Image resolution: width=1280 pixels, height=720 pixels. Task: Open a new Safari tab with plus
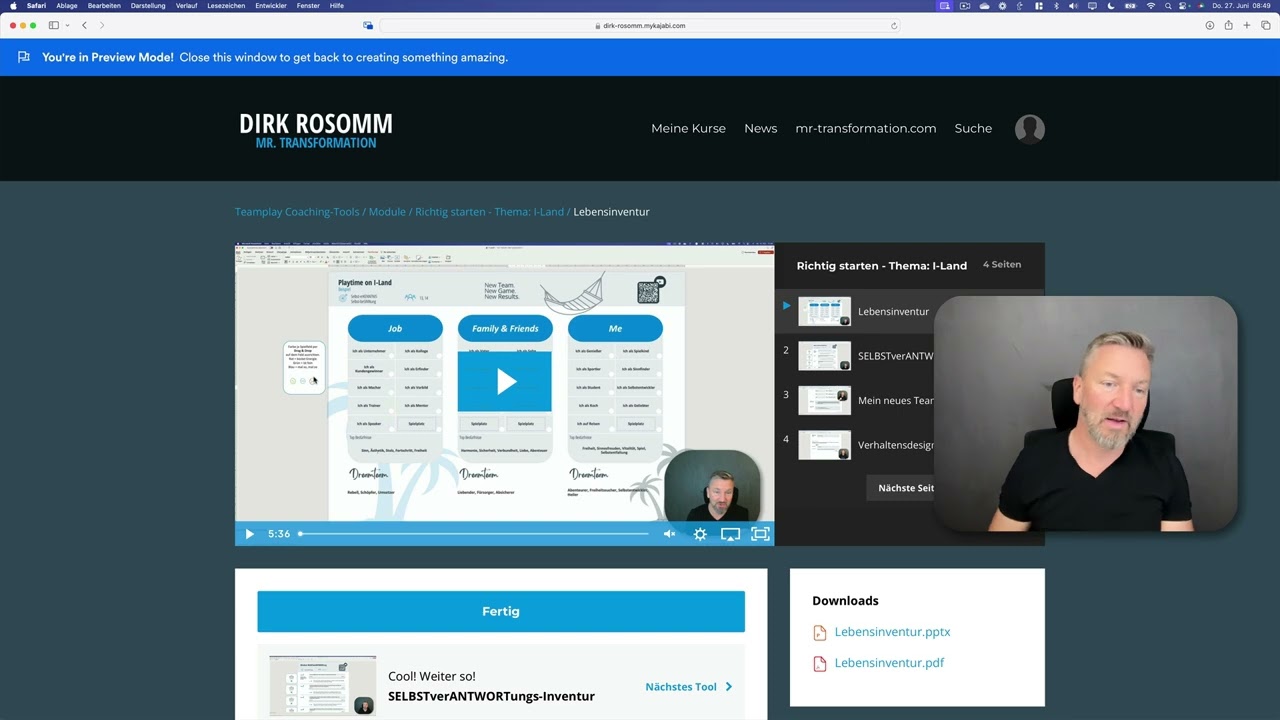click(1246, 25)
